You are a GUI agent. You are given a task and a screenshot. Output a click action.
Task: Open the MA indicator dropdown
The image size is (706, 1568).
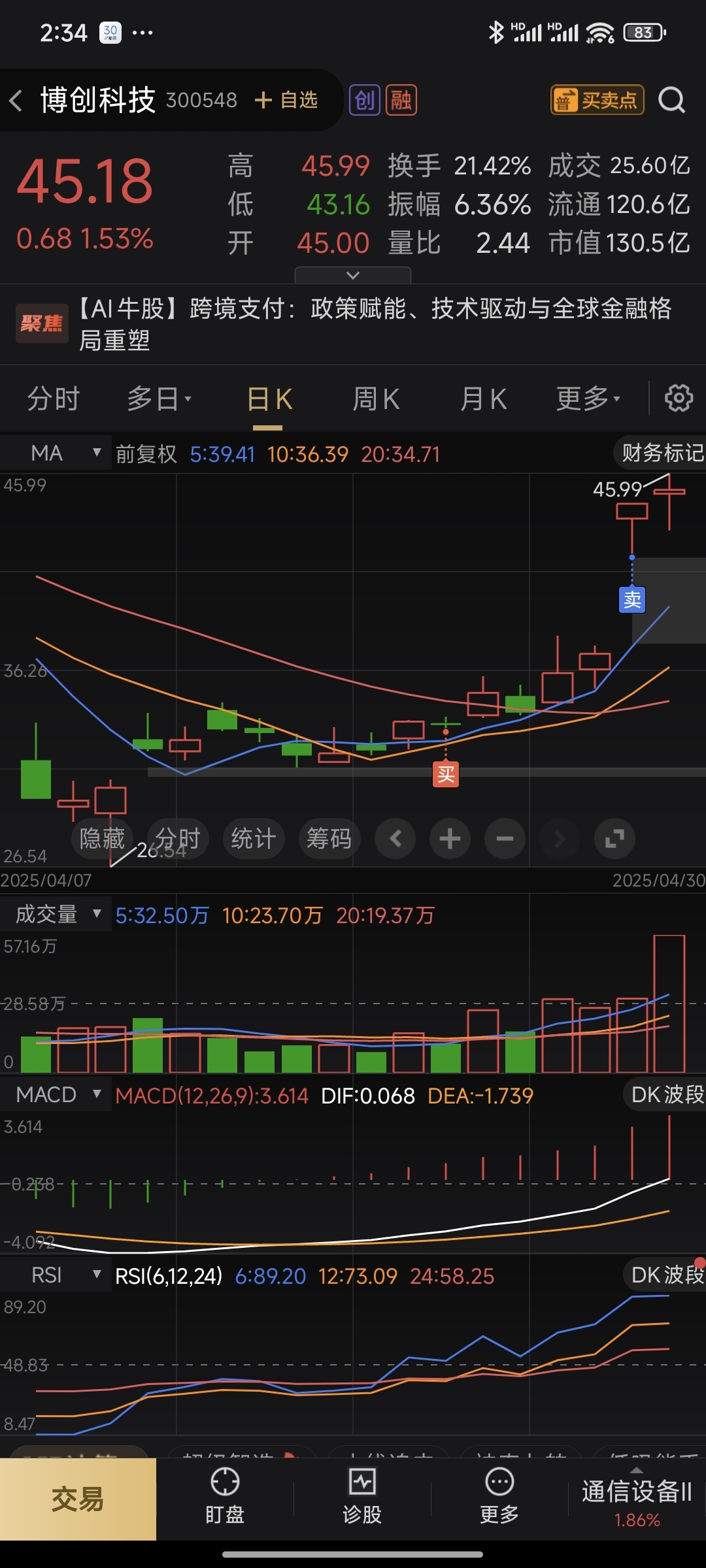pyautogui.click(x=56, y=453)
